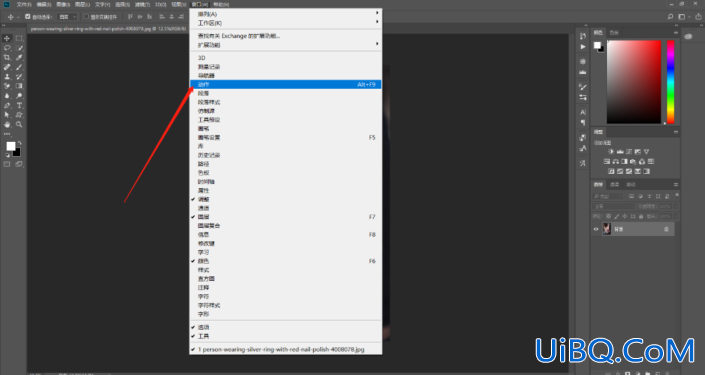Change screen mode via toolbox icon
The height and width of the screenshot is (375, 705).
point(19,164)
